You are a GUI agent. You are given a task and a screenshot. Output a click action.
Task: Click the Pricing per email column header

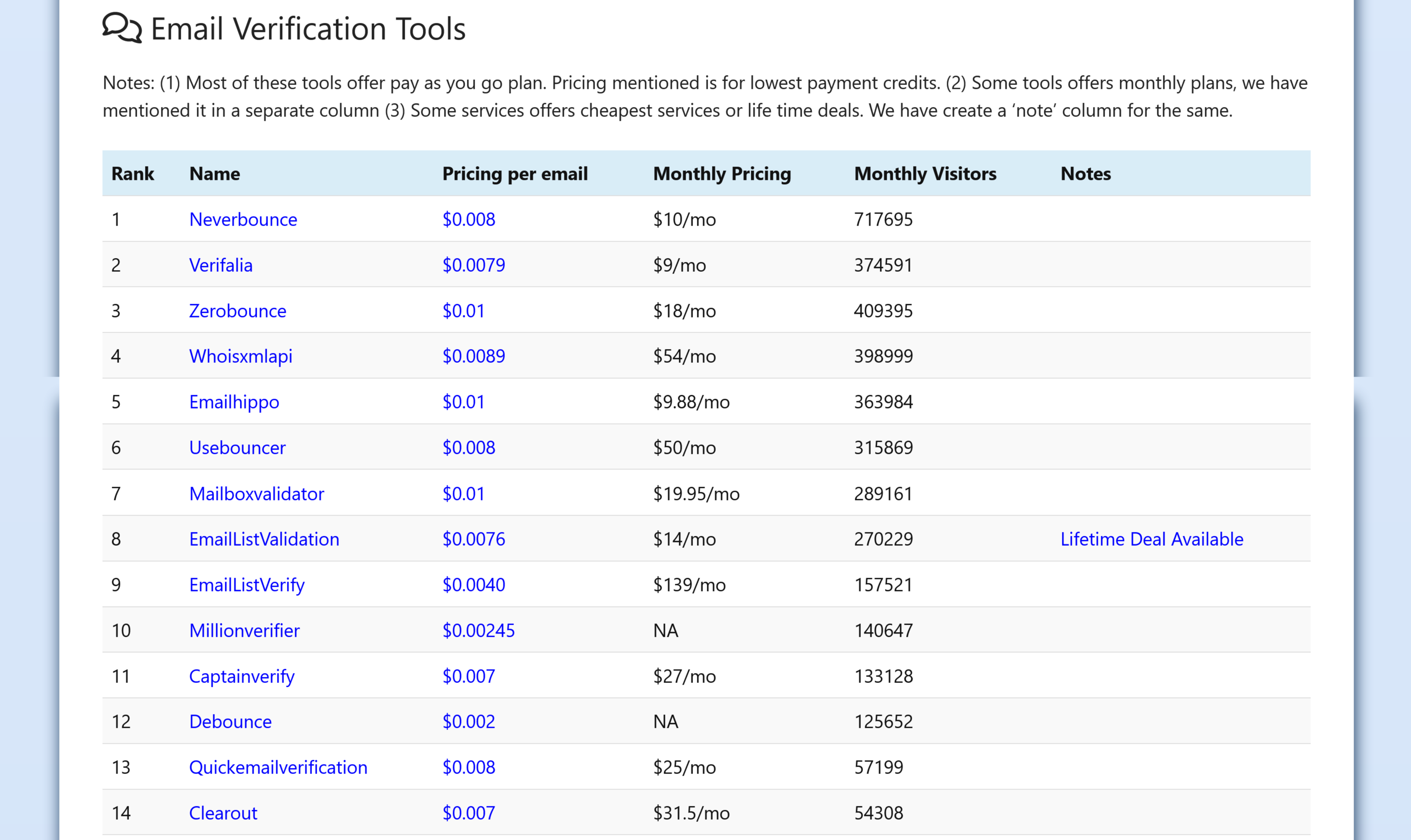pyautogui.click(x=515, y=174)
